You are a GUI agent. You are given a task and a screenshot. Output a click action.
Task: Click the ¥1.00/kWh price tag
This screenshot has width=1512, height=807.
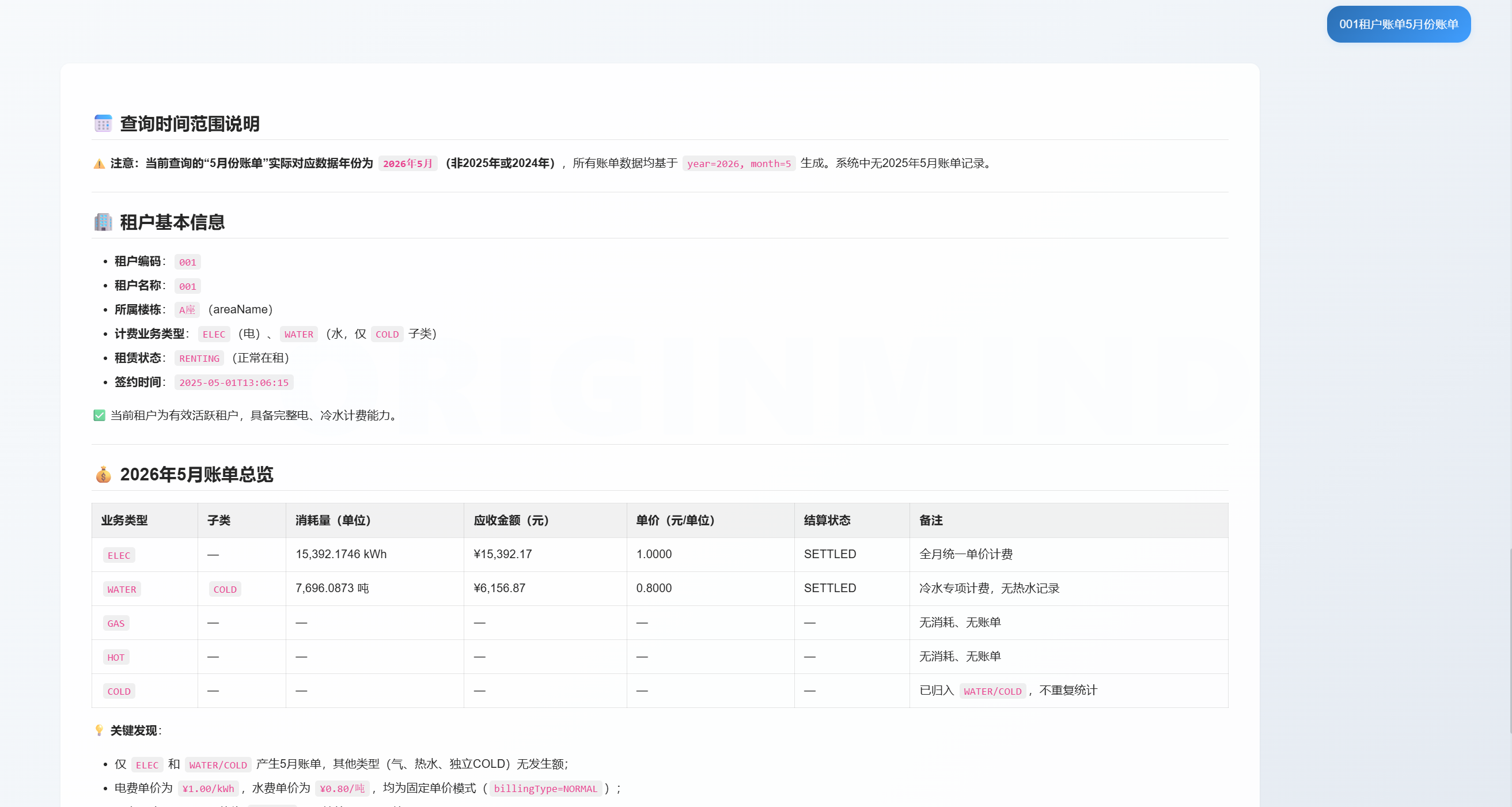[209, 789]
